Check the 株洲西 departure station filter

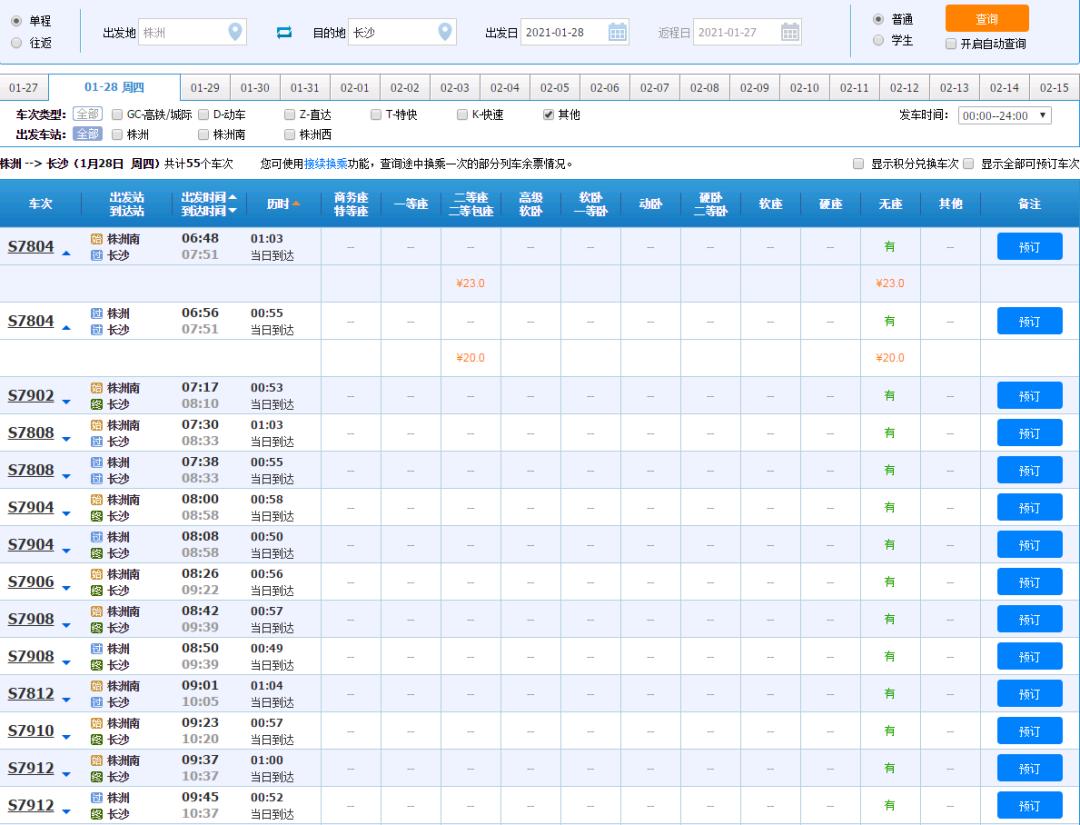pyautogui.click(x=289, y=134)
